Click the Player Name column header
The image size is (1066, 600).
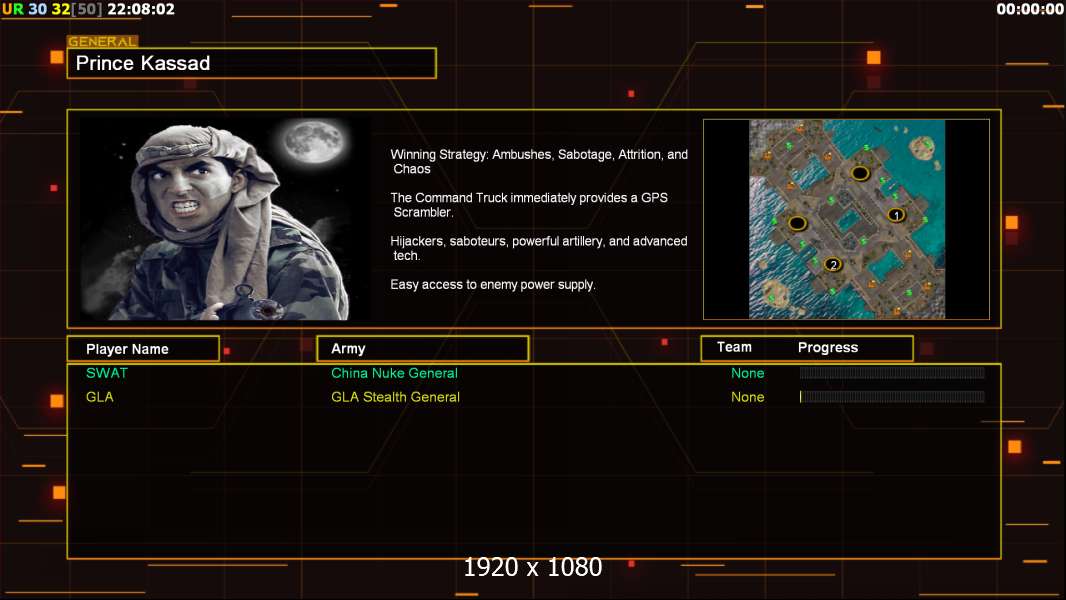tap(143, 349)
